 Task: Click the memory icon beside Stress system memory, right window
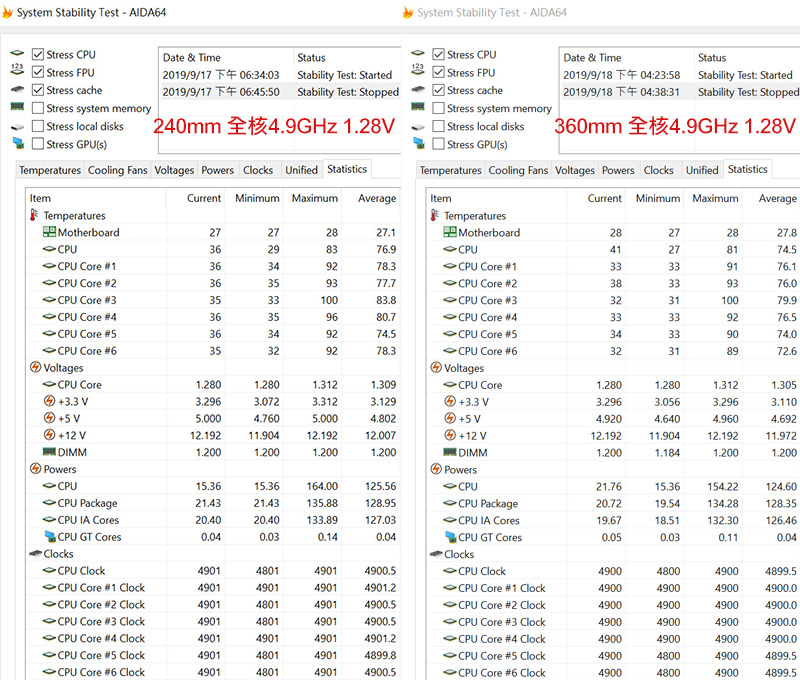coord(418,107)
